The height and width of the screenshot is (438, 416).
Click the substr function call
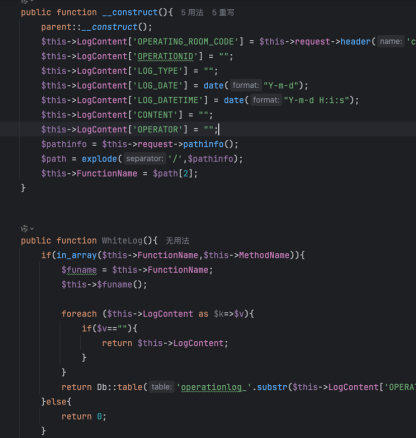pyautogui.click(x=272, y=387)
